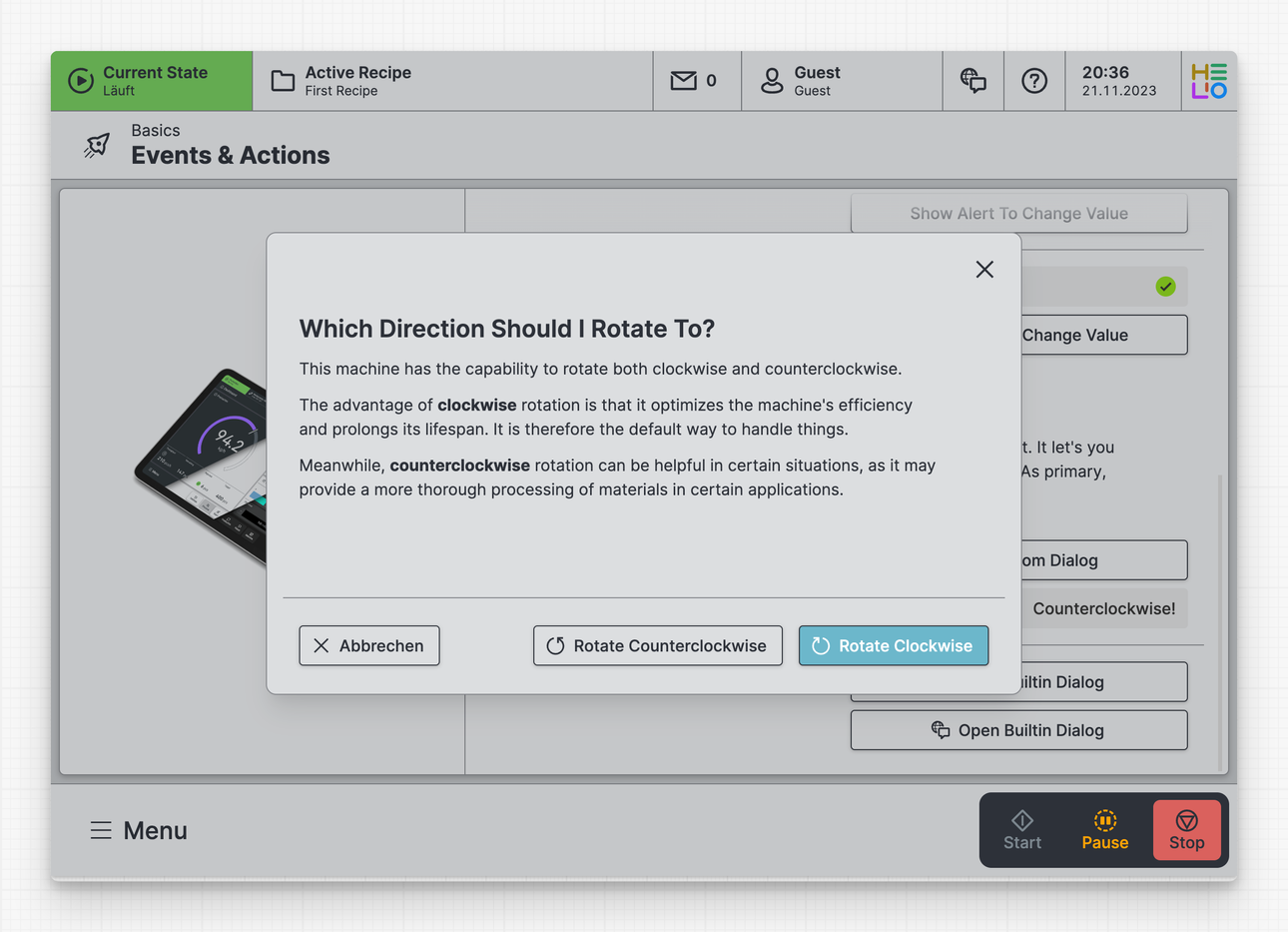Screen dimensions: 1288x932
Task: Click the Current State play icon
Action: click(81, 81)
